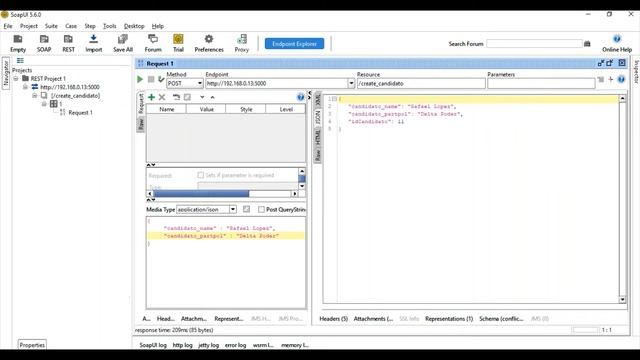Screen dimensions: 640x360
Task: Open the Method POST dropdown
Action: pyautogui.click(x=200, y=83)
